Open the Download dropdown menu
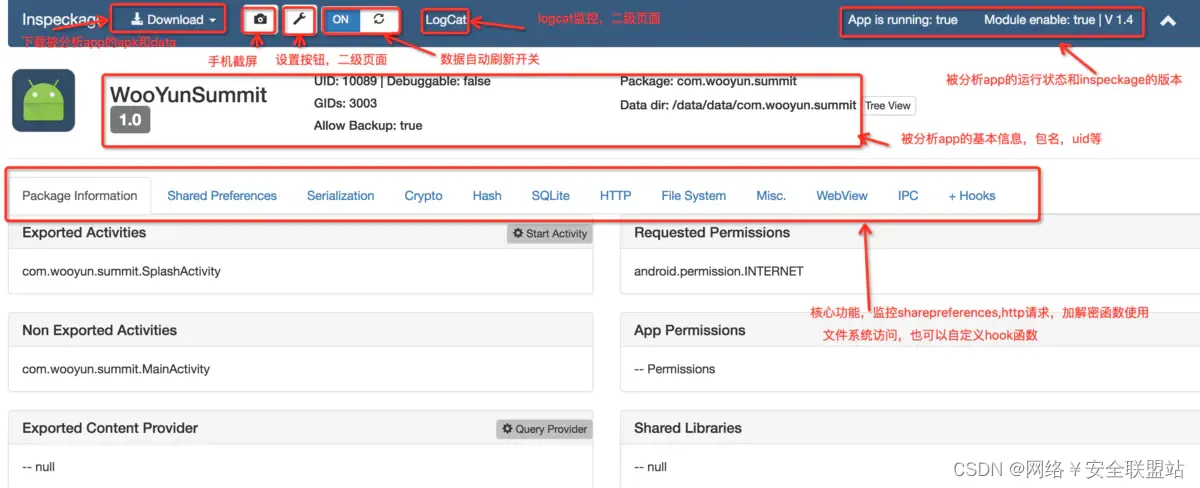The width and height of the screenshot is (1200, 488). (x=174, y=20)
